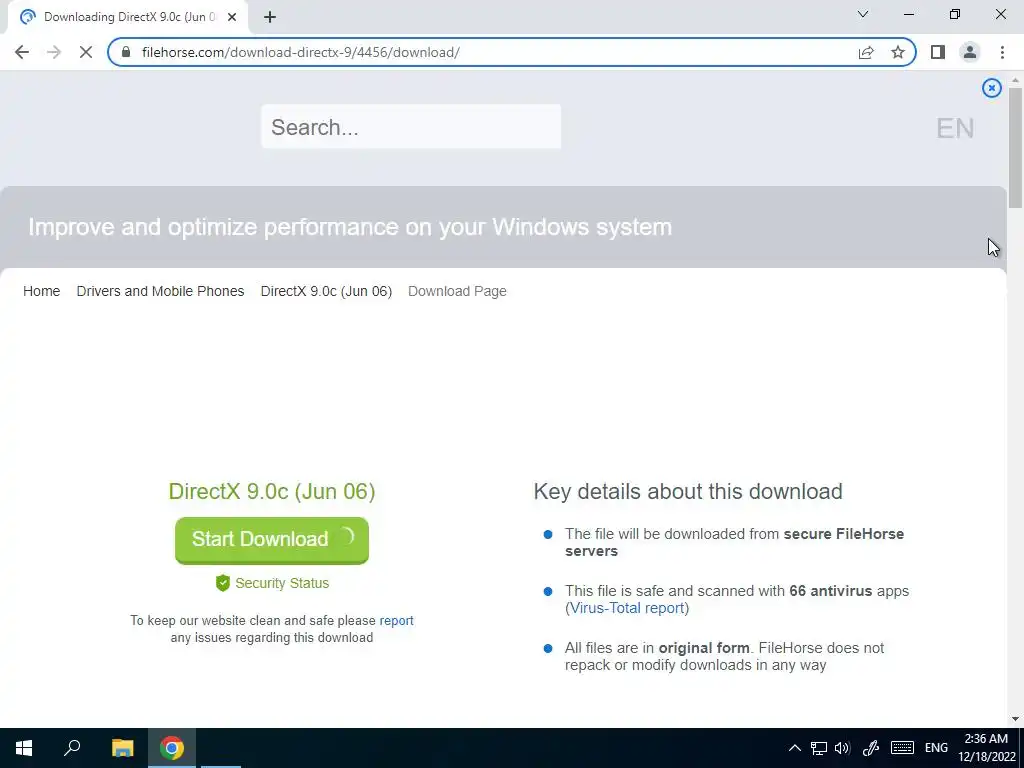
Task: Bookmark this page with the star icon
Action: point(898,52)
